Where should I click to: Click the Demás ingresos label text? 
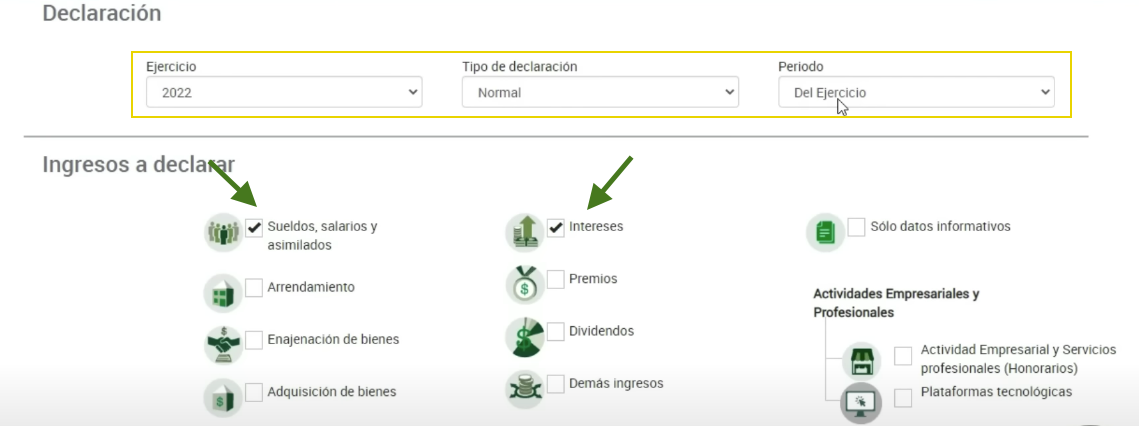617,383
